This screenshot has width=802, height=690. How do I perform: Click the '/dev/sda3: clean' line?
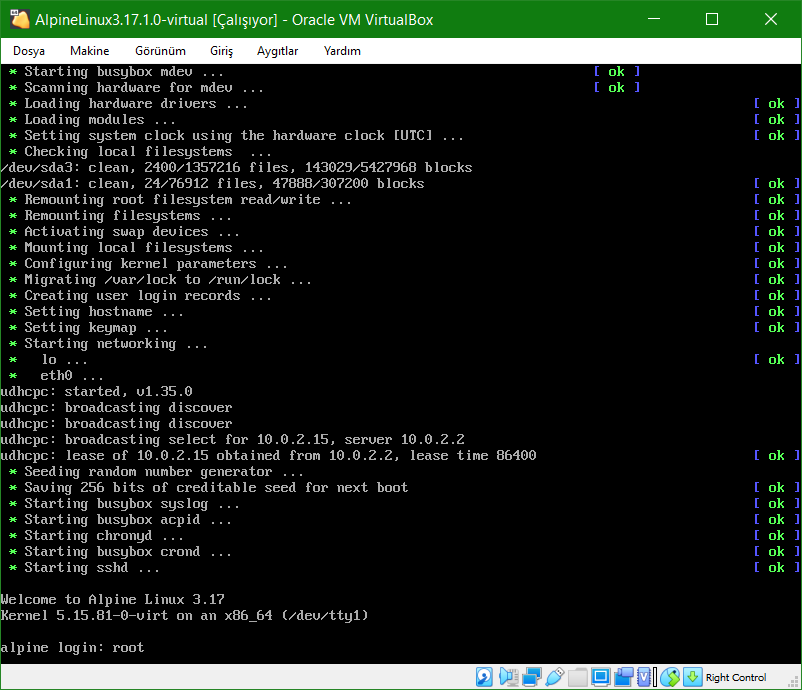236,168
